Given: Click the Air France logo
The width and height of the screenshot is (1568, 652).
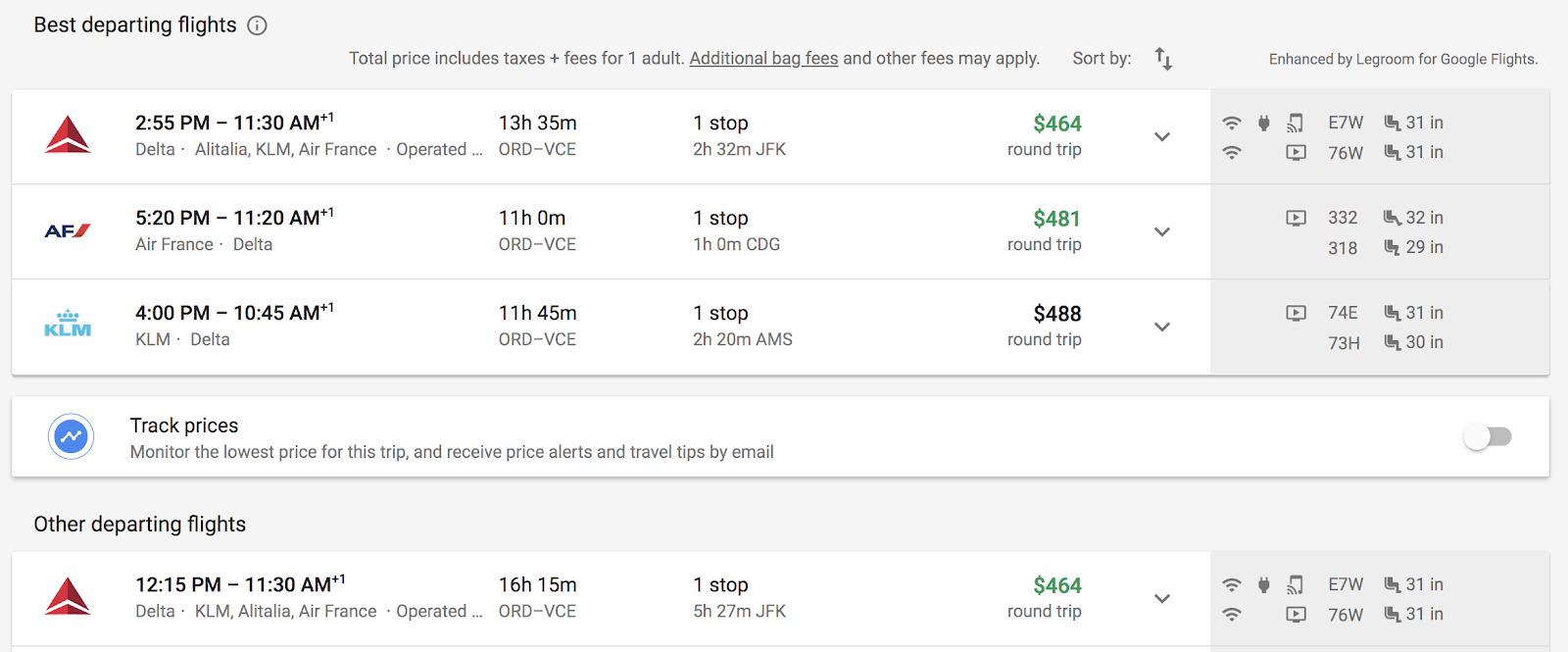Looking at the screenshot, I should click(68, 231).
